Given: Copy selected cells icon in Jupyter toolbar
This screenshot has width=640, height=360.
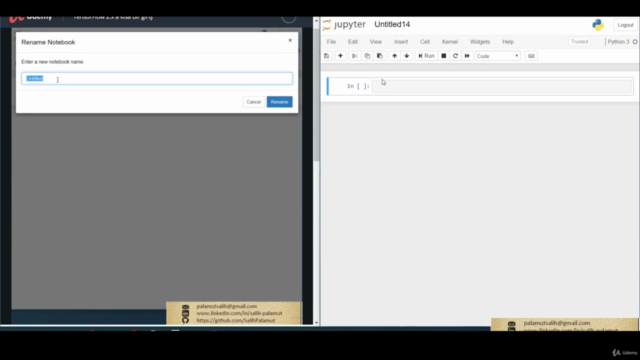Looking at the screenshot, I should pos(367,56).
